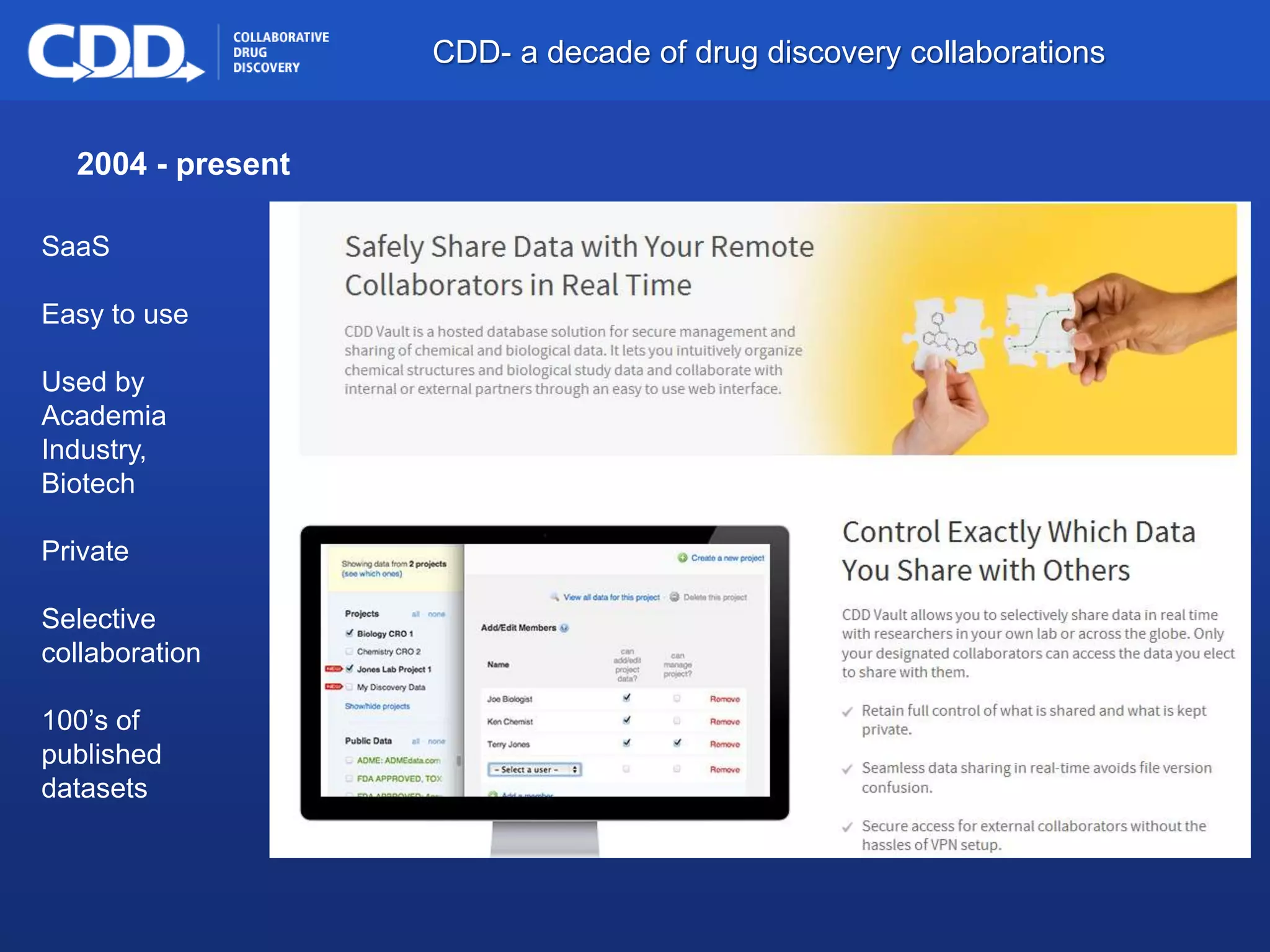The image size is (1270, 952).
Task: Enable Ken Chemist's can manage project checkbox
Action: coord(677,721)
